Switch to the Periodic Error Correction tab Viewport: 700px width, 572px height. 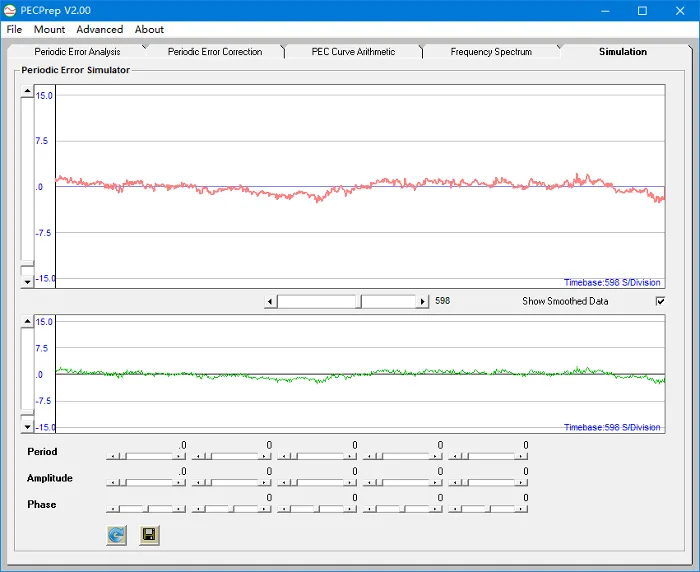[215, 52]
